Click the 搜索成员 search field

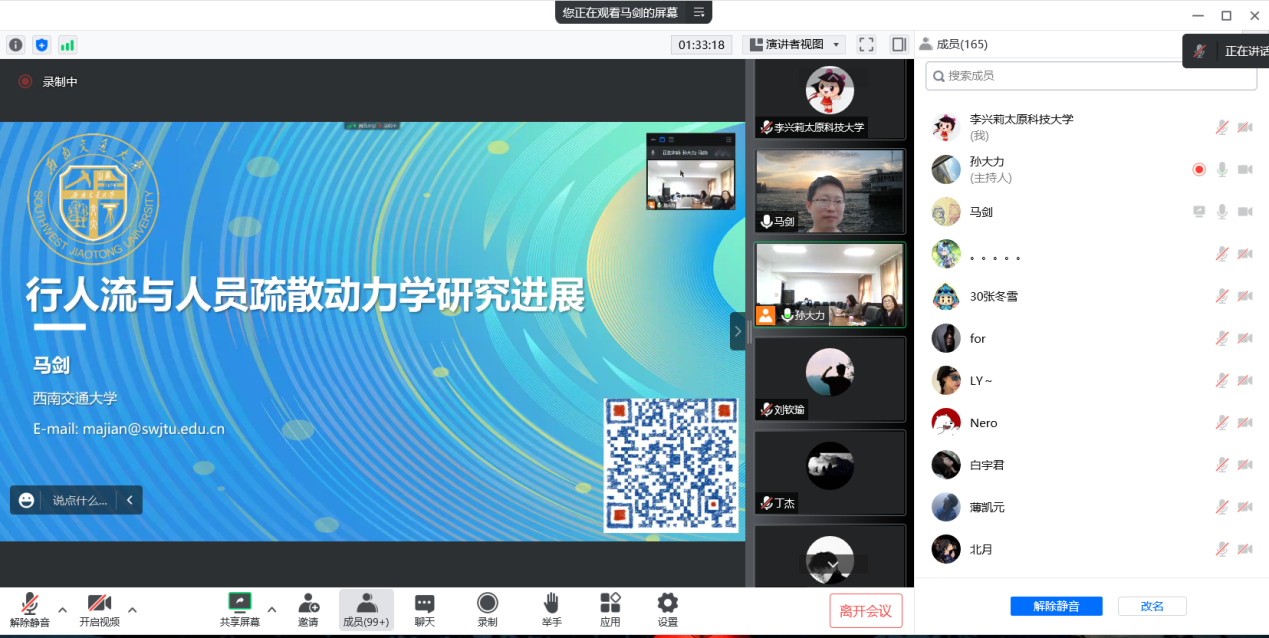coord(1091,76)
